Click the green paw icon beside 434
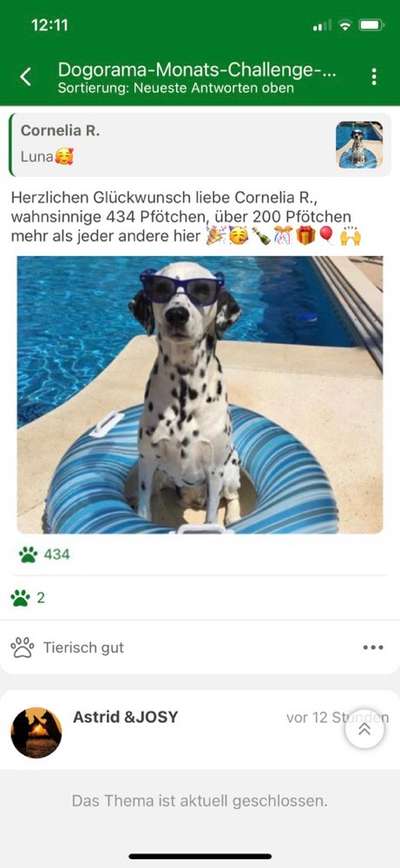Screen dimensions: 400x868 pyautogui.click(x=28, y=554)
